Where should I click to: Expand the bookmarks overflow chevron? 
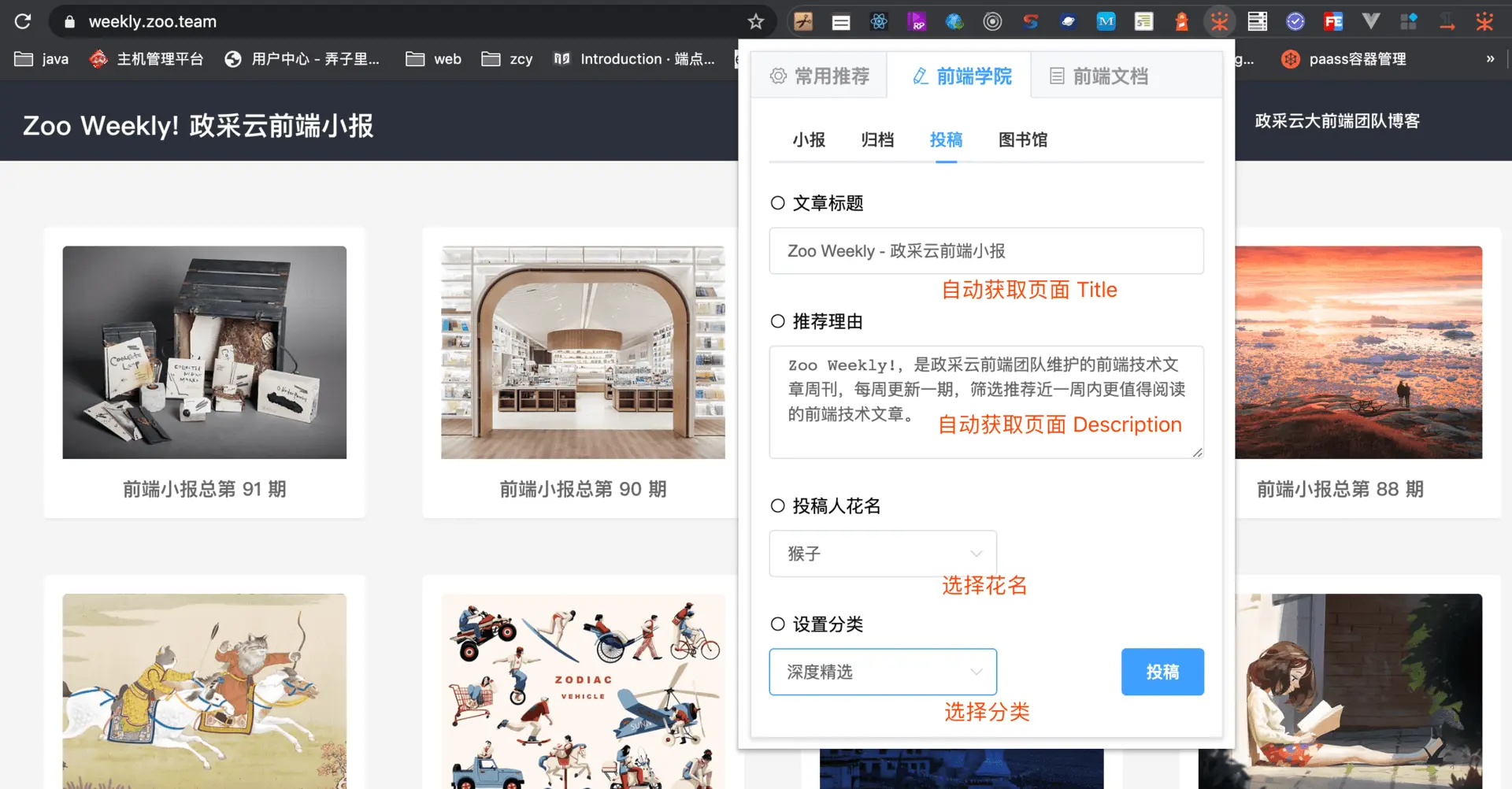tap(1491, 58)
